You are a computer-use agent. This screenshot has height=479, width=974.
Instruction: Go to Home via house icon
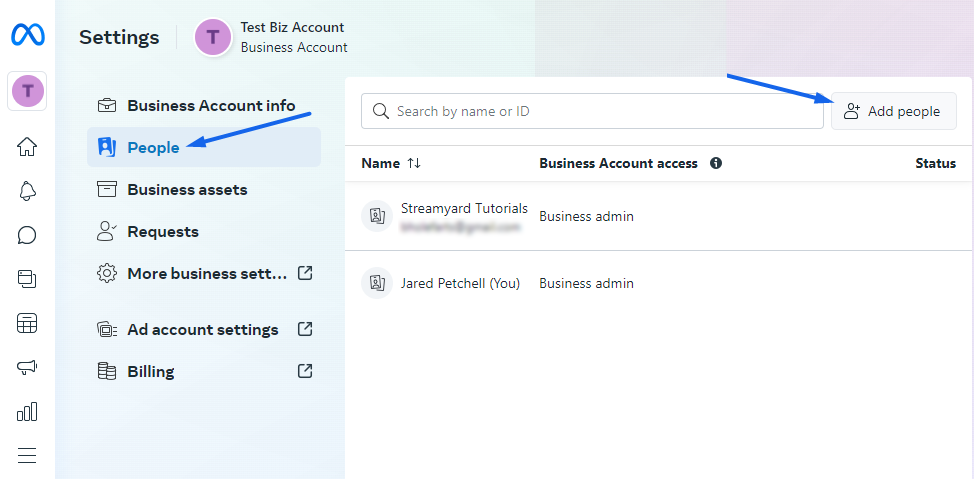tap(27, 147)
